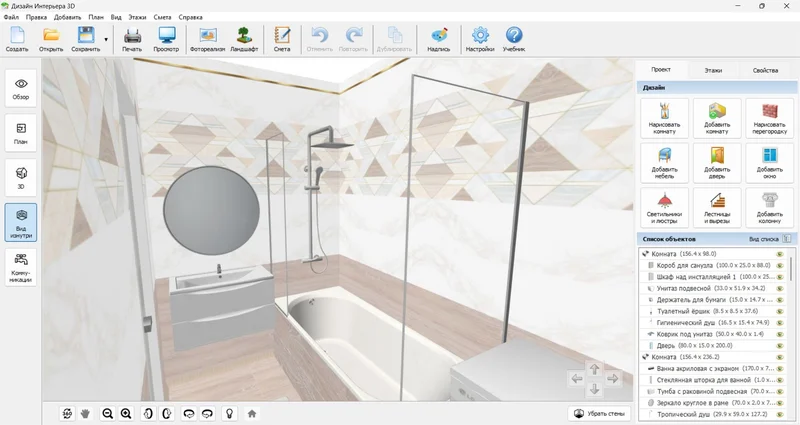The image size is (800, 425).
Task: Open Светильники и люстры
Action: tap(664, 208)
